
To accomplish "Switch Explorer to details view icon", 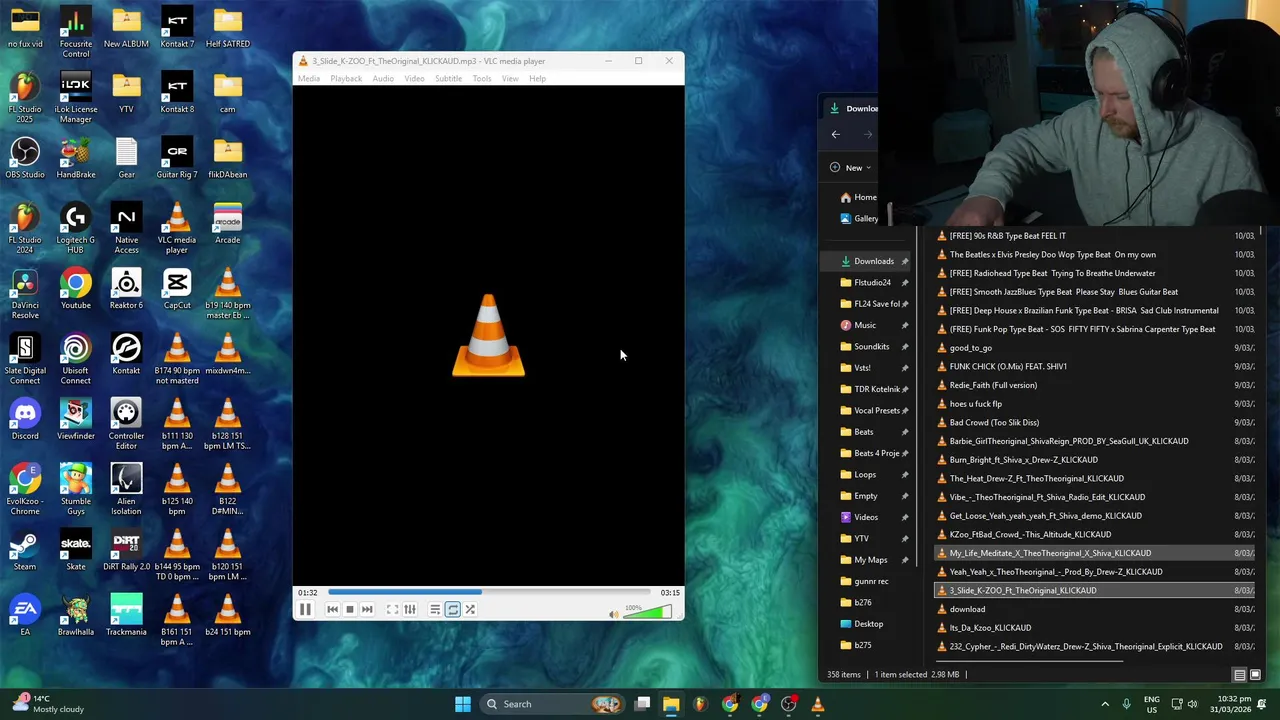I will click(1239, 675).
